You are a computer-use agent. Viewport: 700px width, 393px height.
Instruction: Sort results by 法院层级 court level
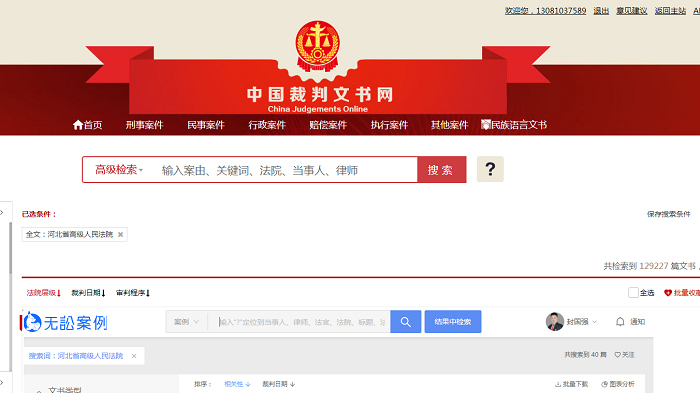point(43,293)
